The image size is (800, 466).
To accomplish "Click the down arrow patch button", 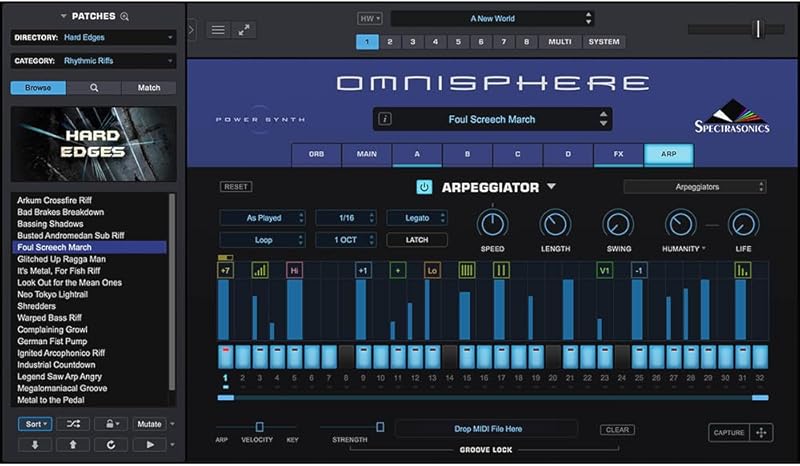I will tap(35, 445).
